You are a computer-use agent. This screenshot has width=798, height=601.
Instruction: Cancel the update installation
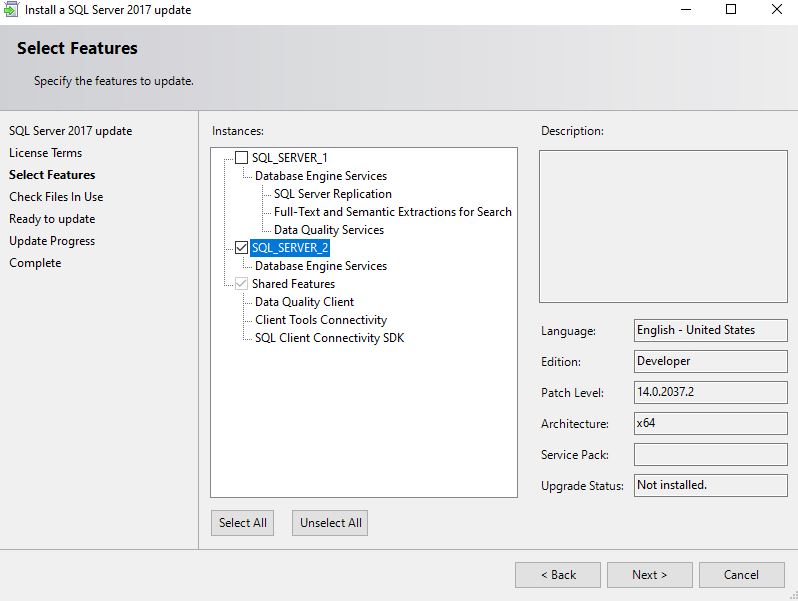742,575
